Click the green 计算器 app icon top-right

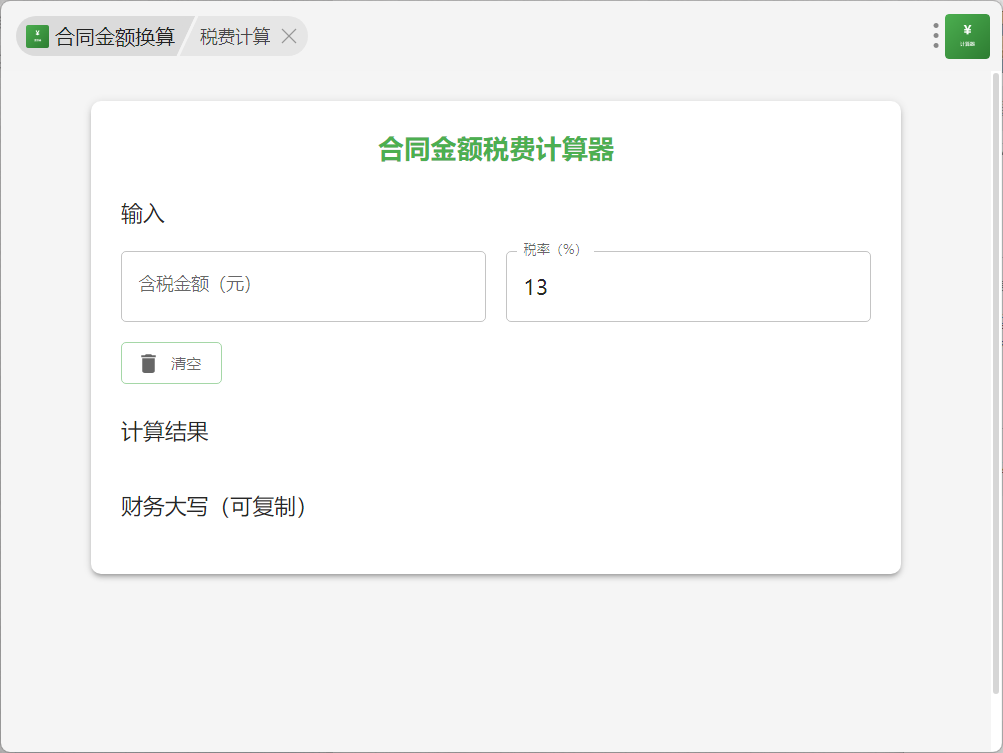click(967, 37)
